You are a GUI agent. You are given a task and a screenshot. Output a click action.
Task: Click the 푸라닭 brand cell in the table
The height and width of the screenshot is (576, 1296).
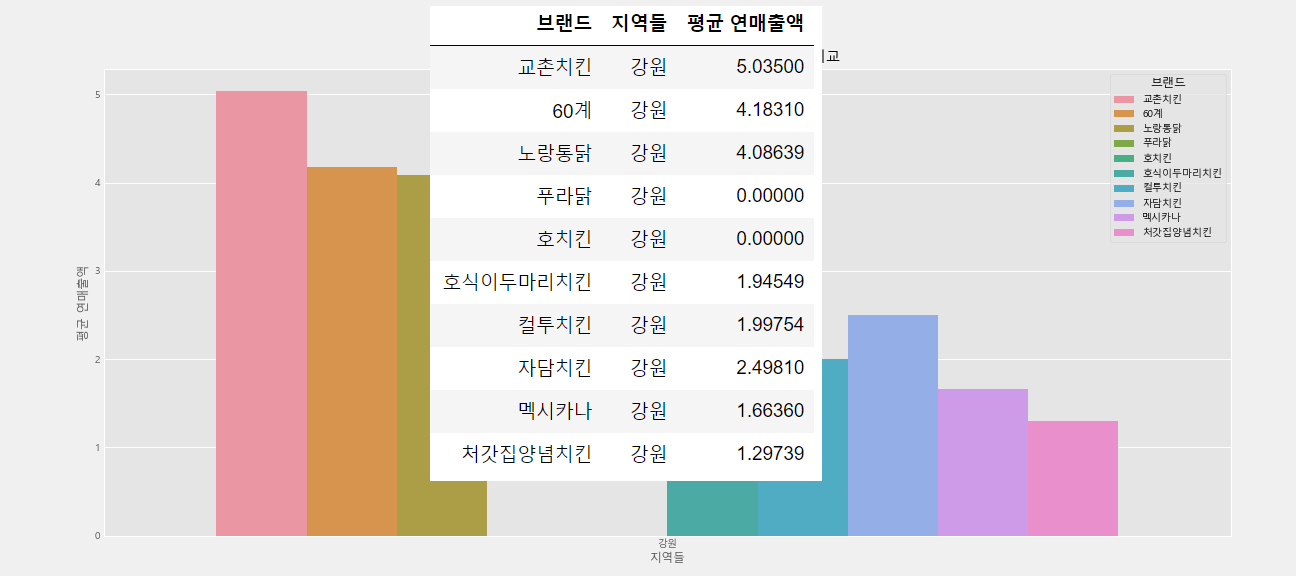564,196
